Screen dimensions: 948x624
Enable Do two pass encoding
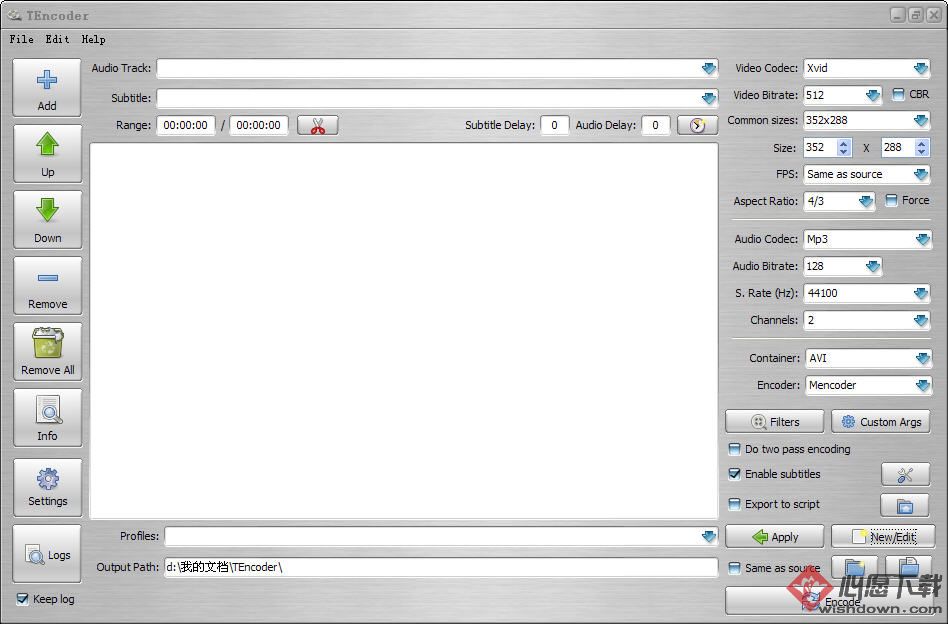tap(735, 449)
